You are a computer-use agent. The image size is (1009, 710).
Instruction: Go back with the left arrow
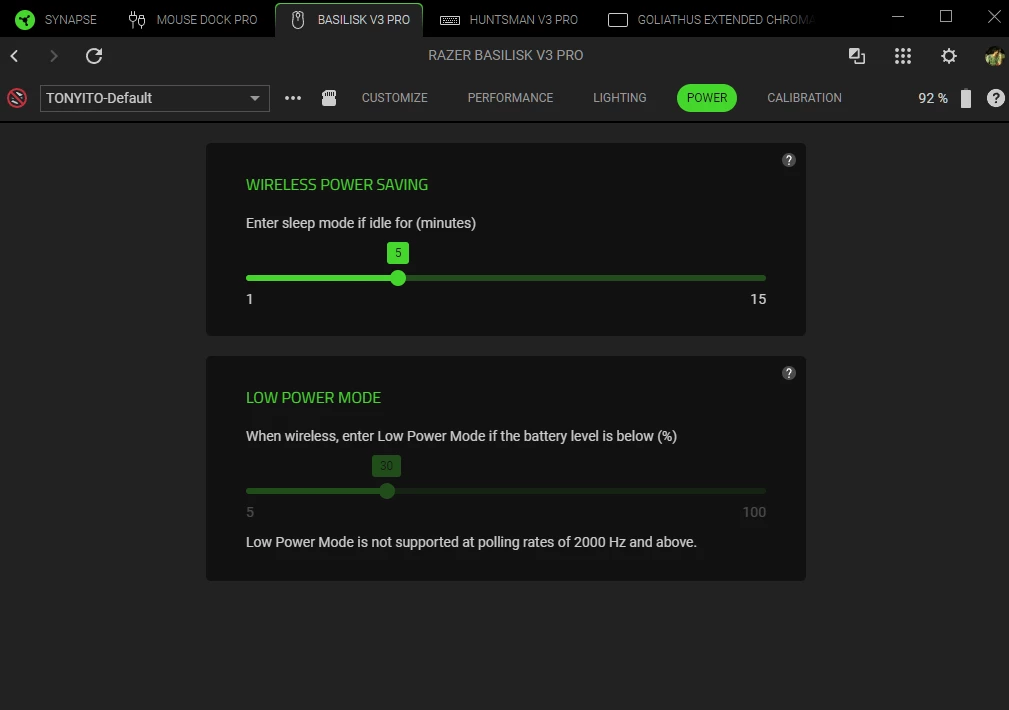tap(14, 56)
